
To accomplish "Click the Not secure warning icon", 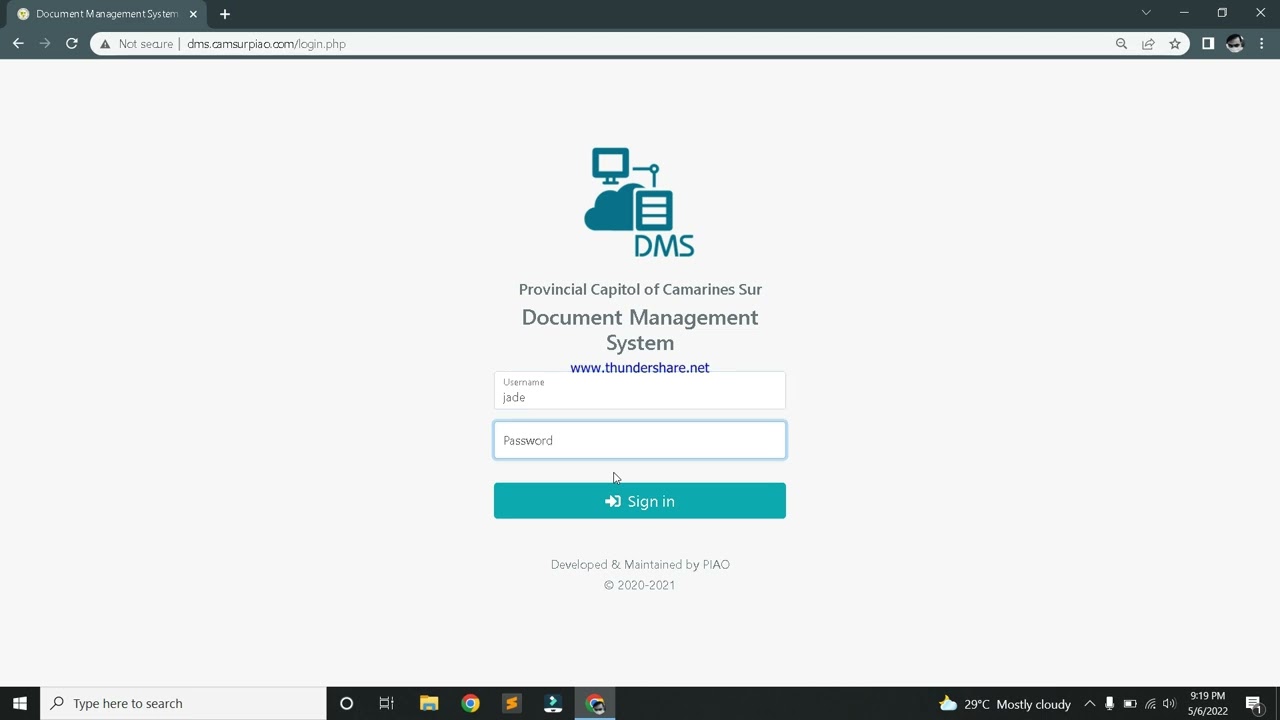I will pyautogui.click(x=105, y=44).
